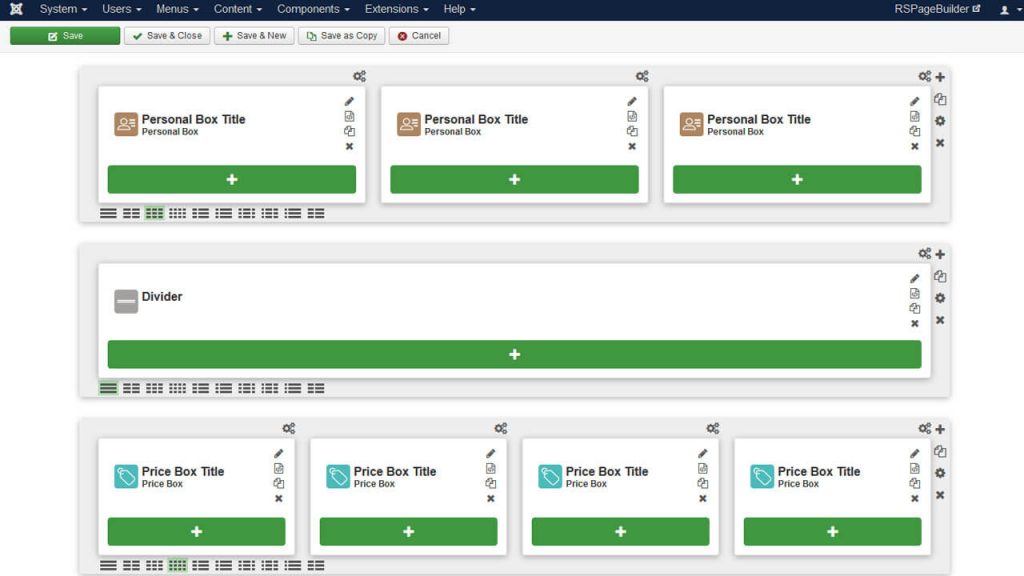Open row settings gear for Personal Box row
This screenshot has height=576, width=1024.
940,121
